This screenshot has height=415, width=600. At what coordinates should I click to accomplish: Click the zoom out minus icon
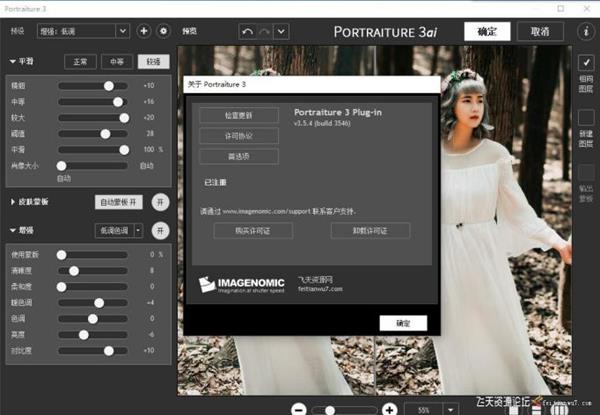click(x=299, y=410)
